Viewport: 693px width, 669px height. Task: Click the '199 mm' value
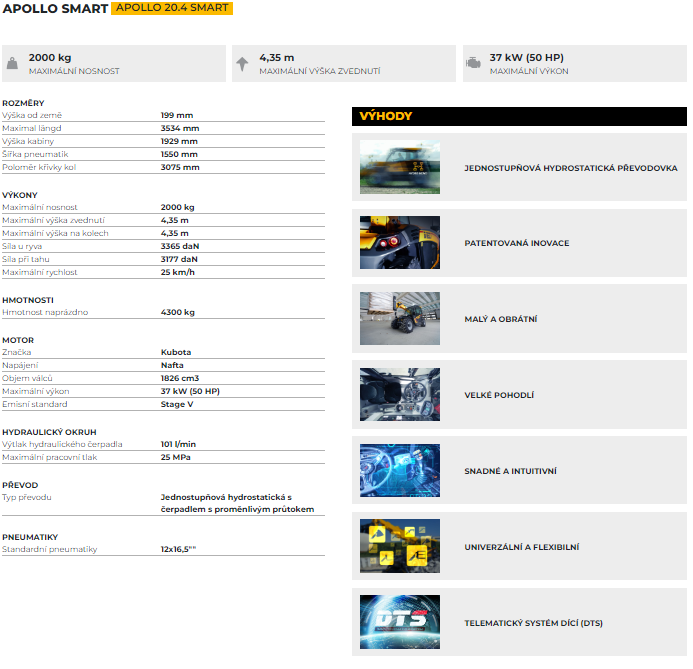(x=177, y=115)
